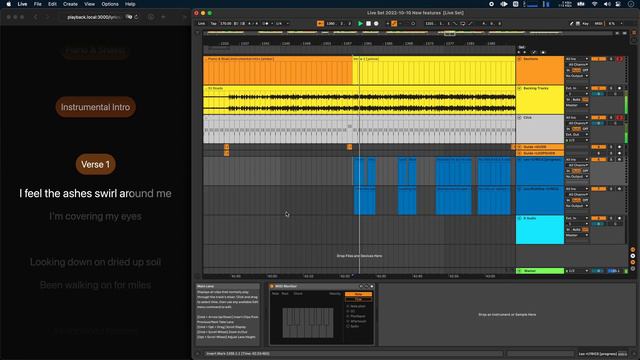Toggle the red arm button on Click track
The image size is (640, 360).
coord(620,118)
